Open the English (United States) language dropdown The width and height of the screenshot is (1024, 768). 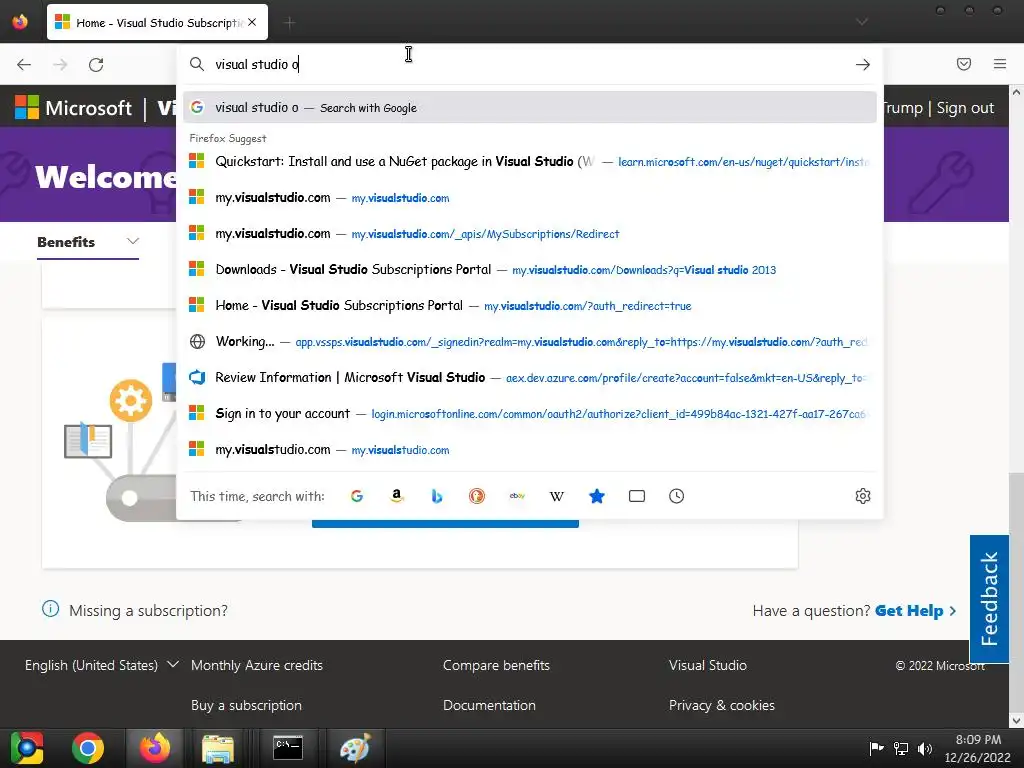(x=101, y=665)
